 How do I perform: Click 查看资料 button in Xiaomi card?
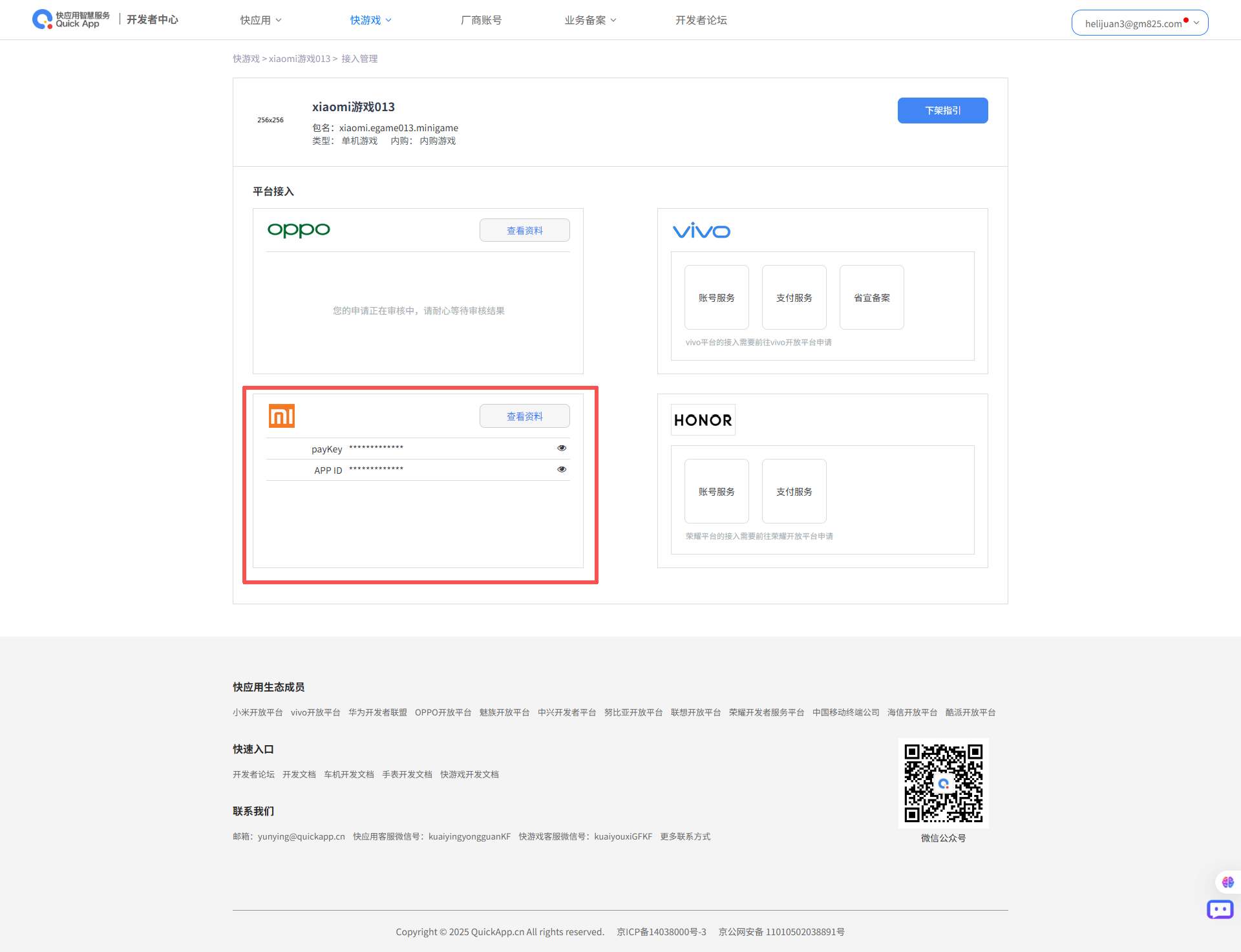524,416
